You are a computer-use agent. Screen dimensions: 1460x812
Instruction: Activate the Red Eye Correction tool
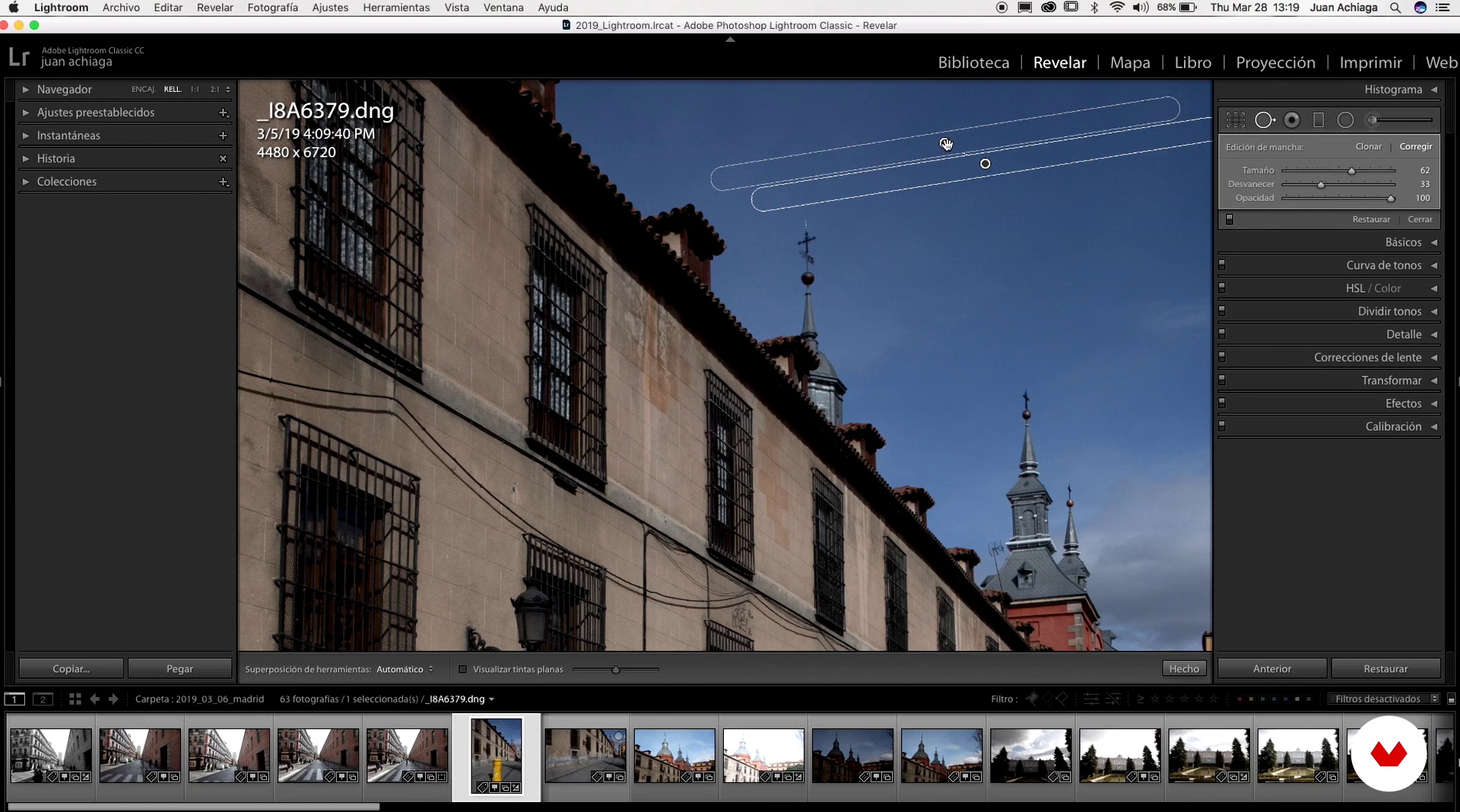[x=1291, y=120]
